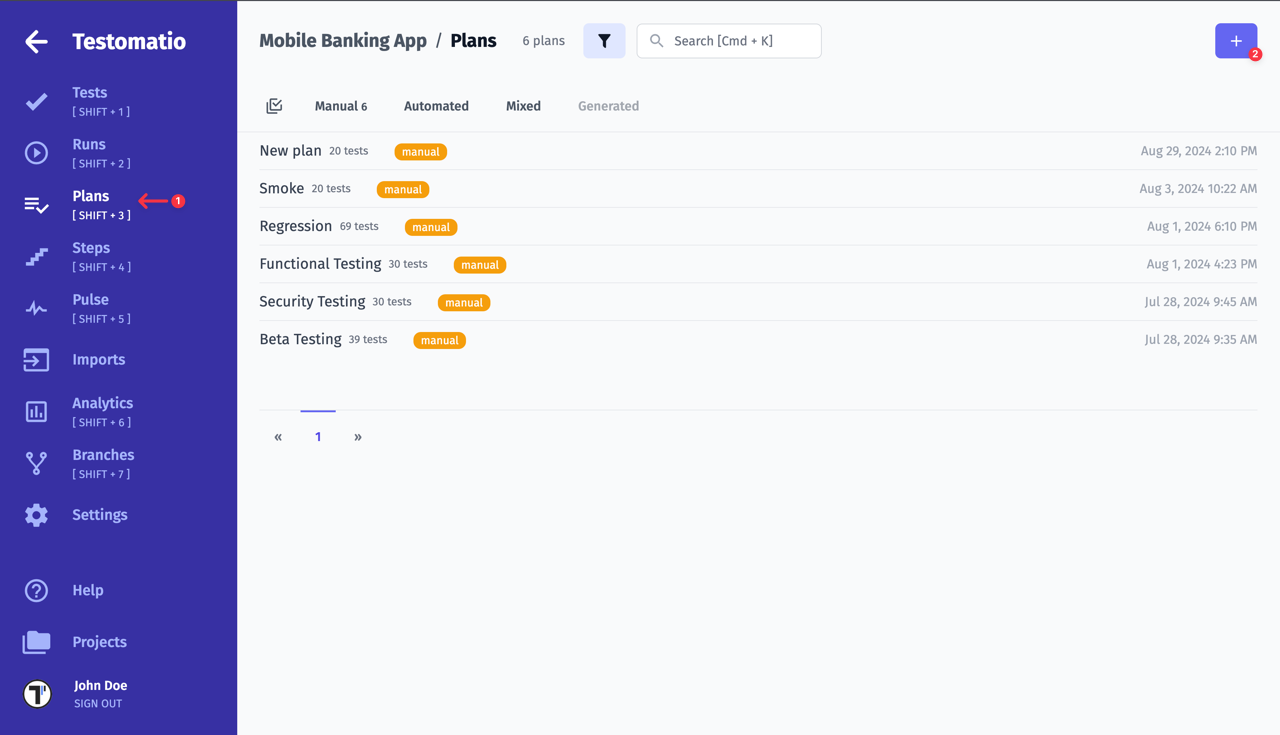Open the Branches view
This screenshot has height=735, width=1280.
coord(102,454)
